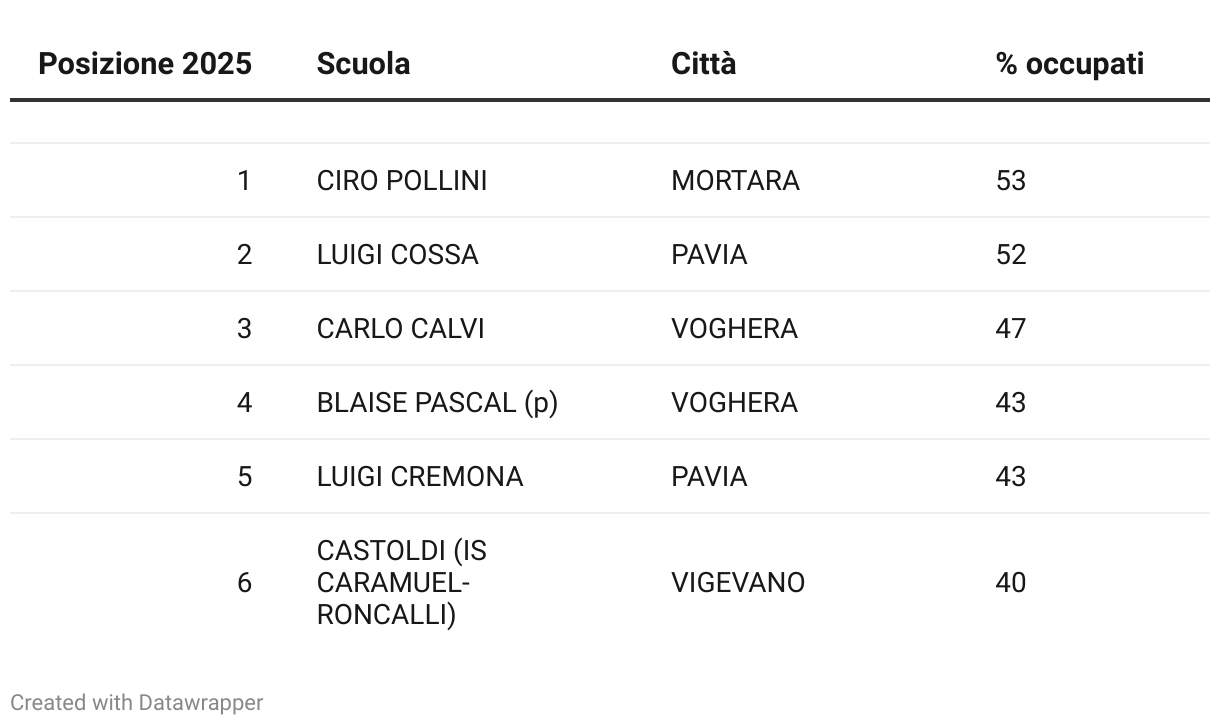The width and height of the screenshot is (1220, 726).
Task: Select the 53 percent value
Action: tap(1011, 181)
